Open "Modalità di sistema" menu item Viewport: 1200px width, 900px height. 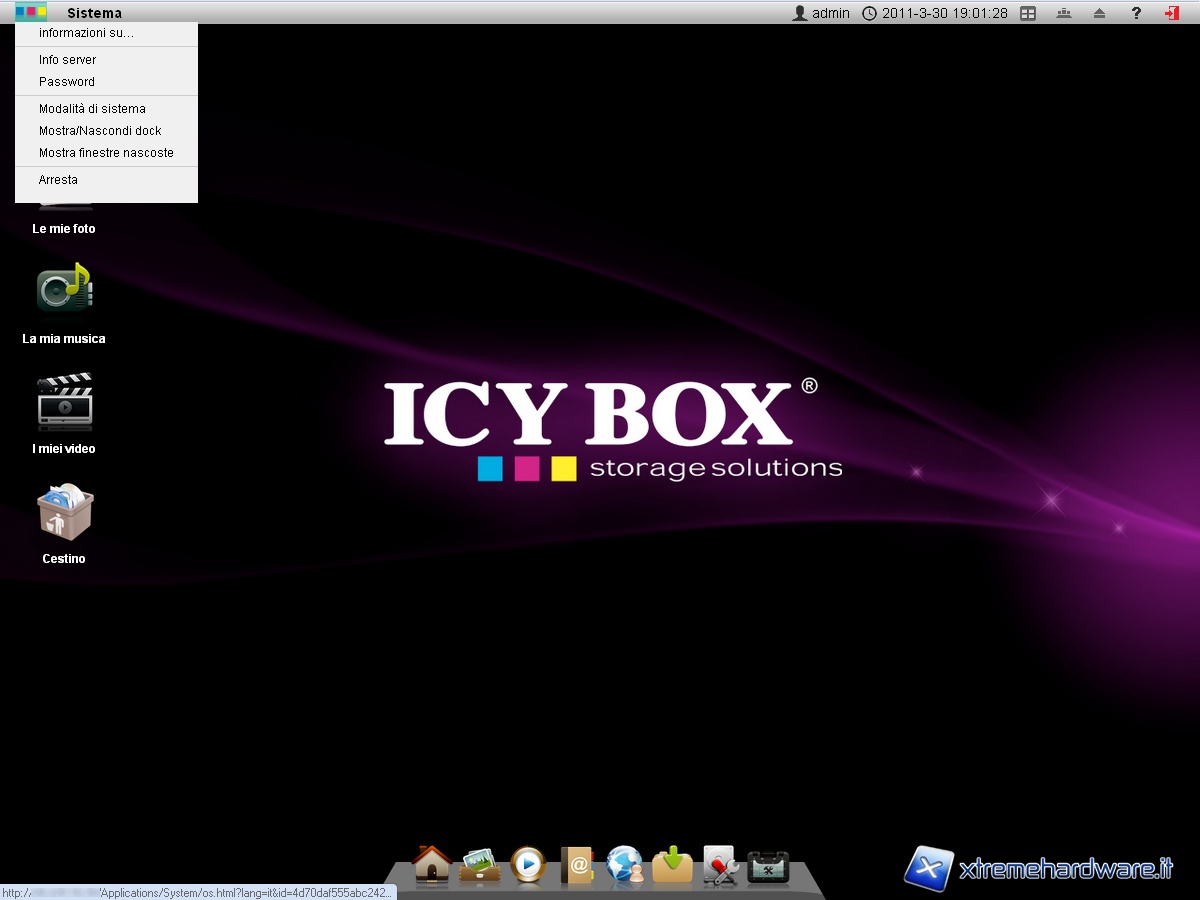pyautogui.click(x=92, y=109)
